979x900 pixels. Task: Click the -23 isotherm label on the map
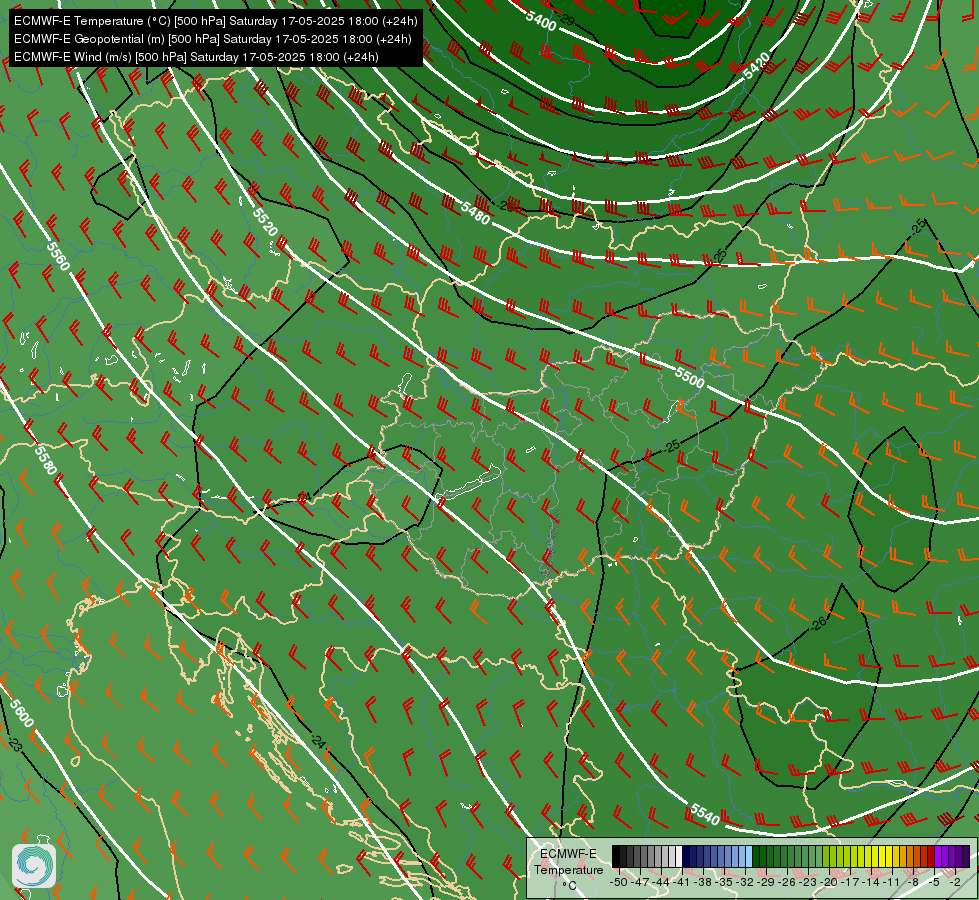pyautogui.click(x=14, y=744)
